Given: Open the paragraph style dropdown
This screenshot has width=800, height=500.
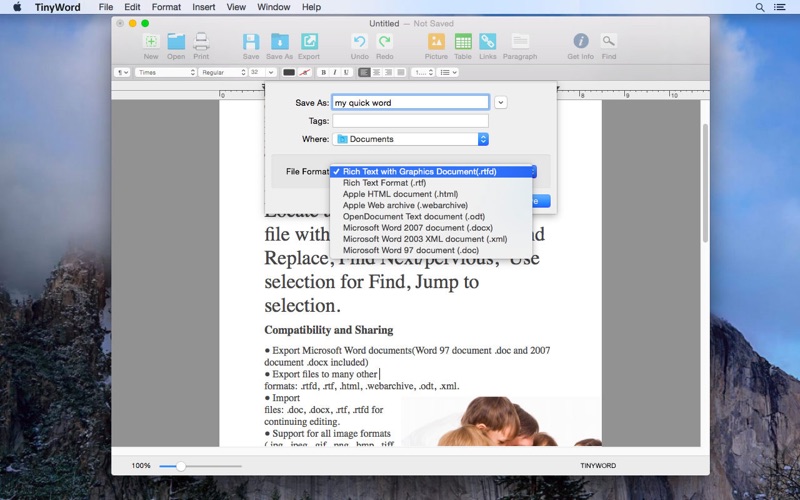Looking at the screenshot, I should tap(123, 72).
